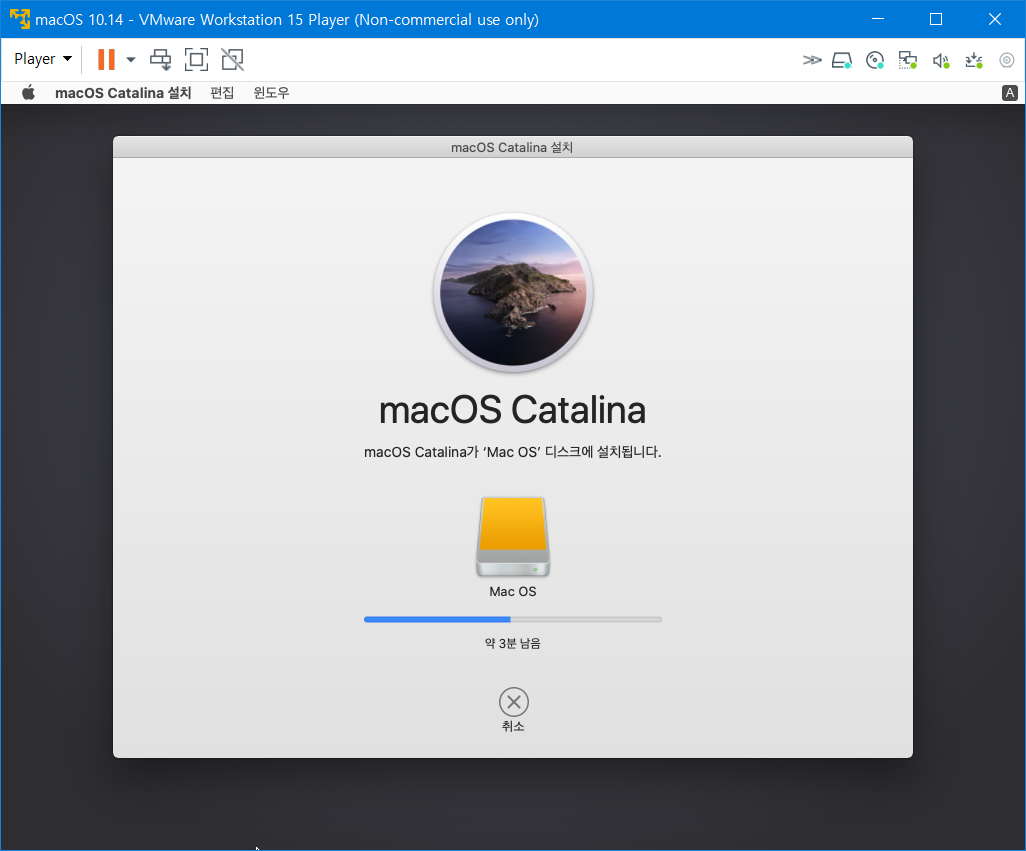
Task: Open the 윈도우 menu
Action: pyautogui.click(x=271, y=93)
